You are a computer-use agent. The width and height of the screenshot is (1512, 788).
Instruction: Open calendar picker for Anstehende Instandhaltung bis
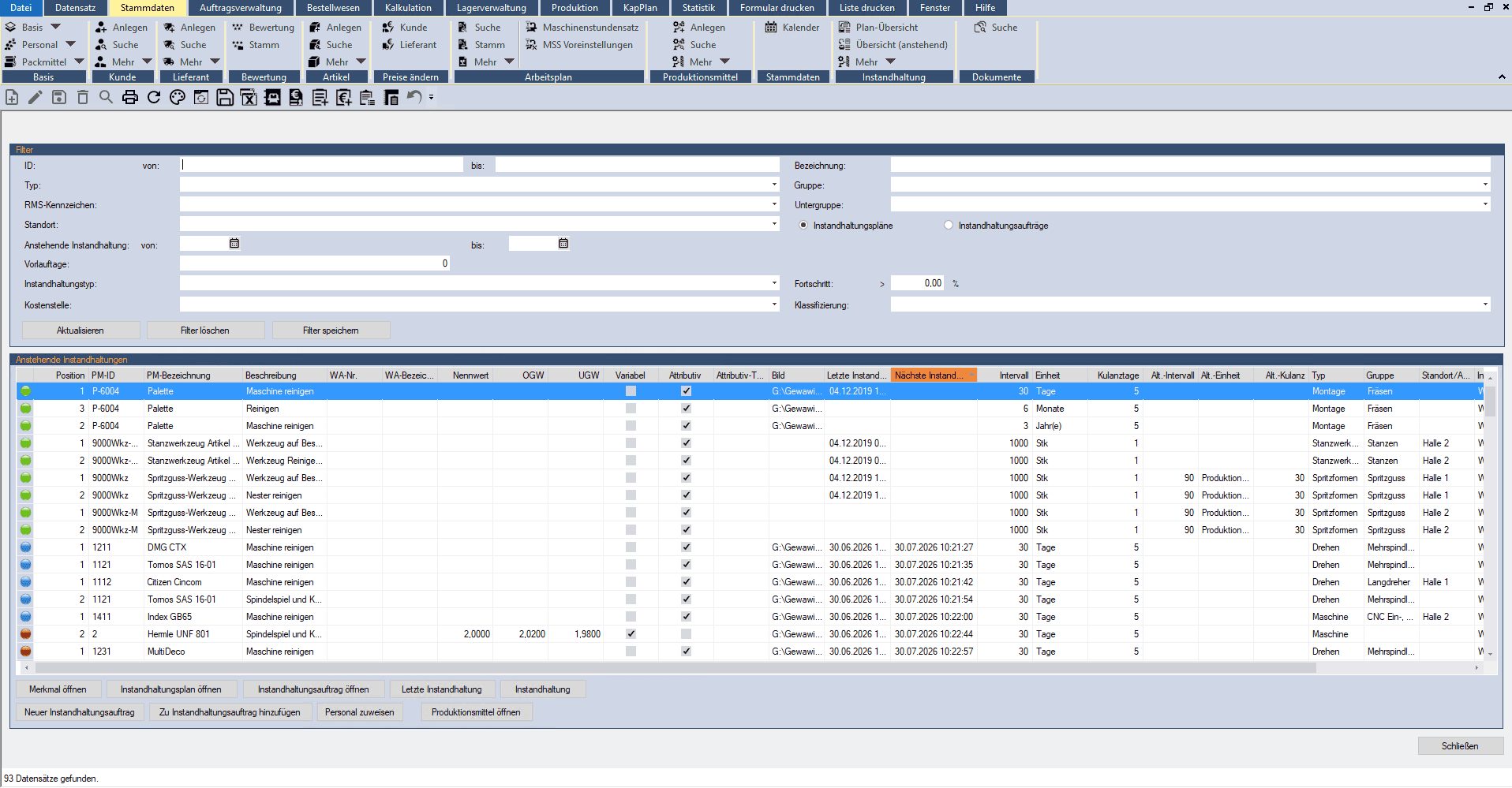pyautogui.click(x=563, y=244)
